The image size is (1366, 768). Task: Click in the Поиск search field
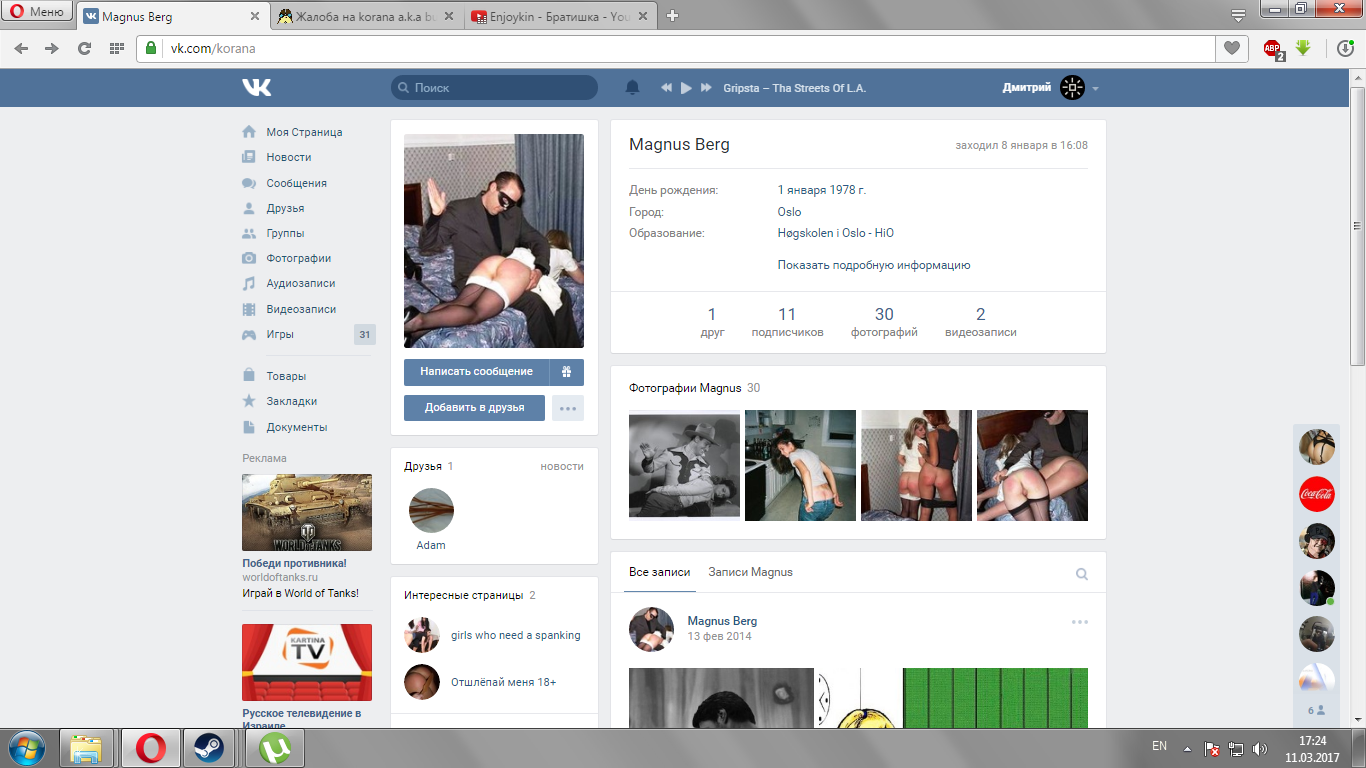(494, 88)
